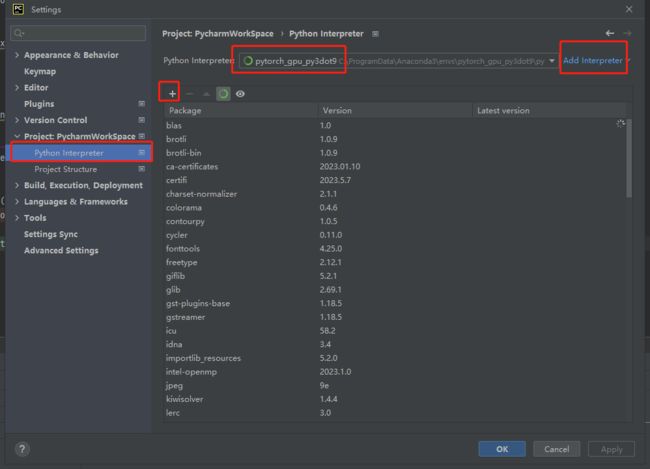Open Settings Sync page
The image size is (650, 469).
click(51, 234)
